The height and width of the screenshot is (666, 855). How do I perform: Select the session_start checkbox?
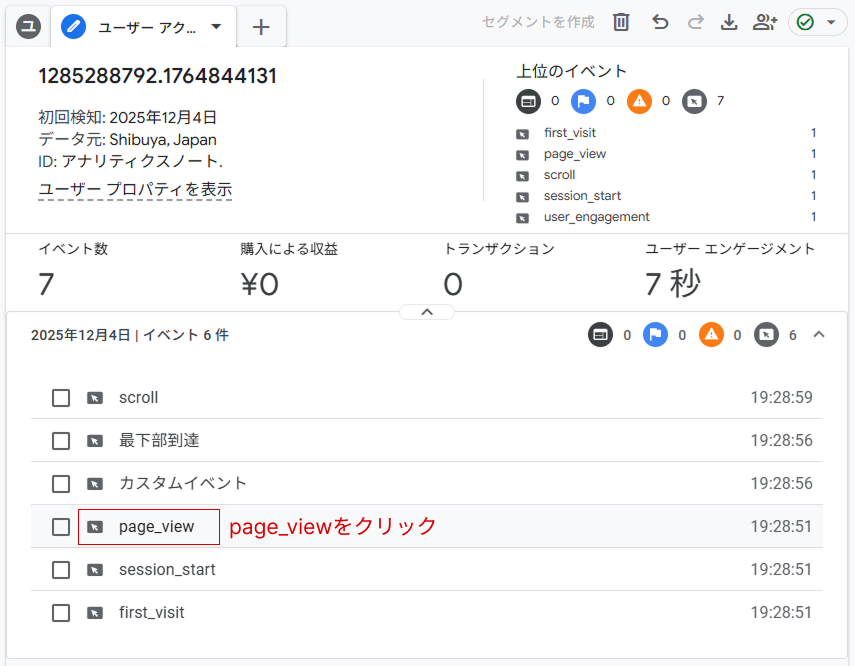pyautogui.click(x=61, y=570)
